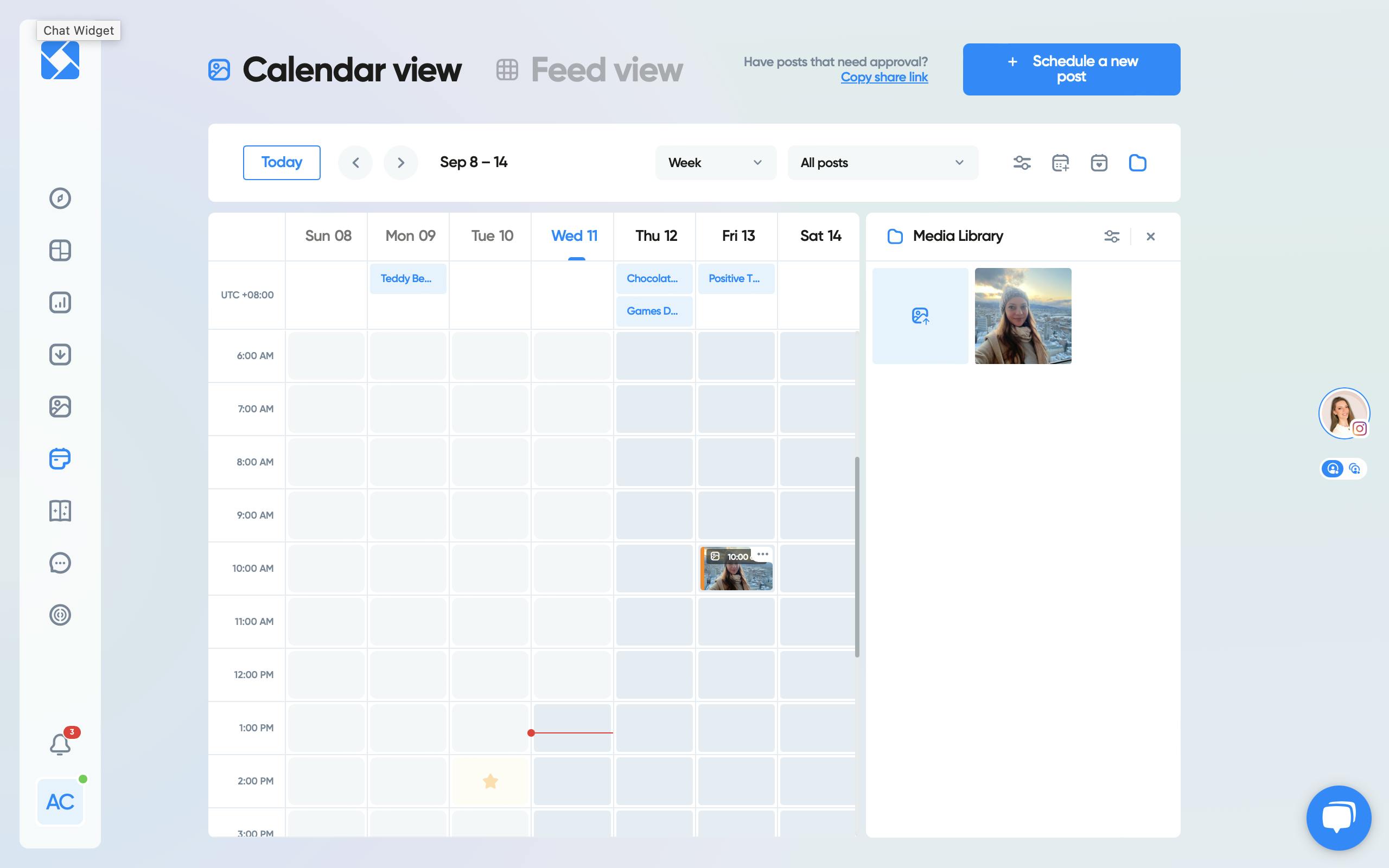Viewport: 1389px width, 868px height.
Task: Click the Fri 13 video post thumbnail
Action: [x=736, y=568]
